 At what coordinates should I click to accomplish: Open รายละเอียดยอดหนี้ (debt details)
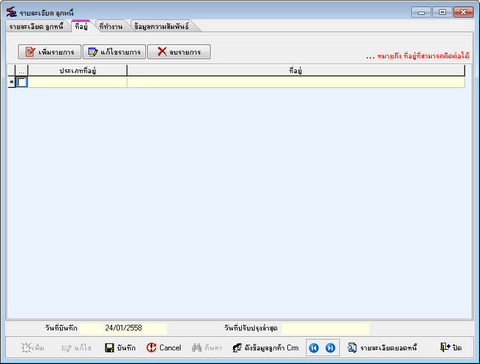[x=382, y=348]
